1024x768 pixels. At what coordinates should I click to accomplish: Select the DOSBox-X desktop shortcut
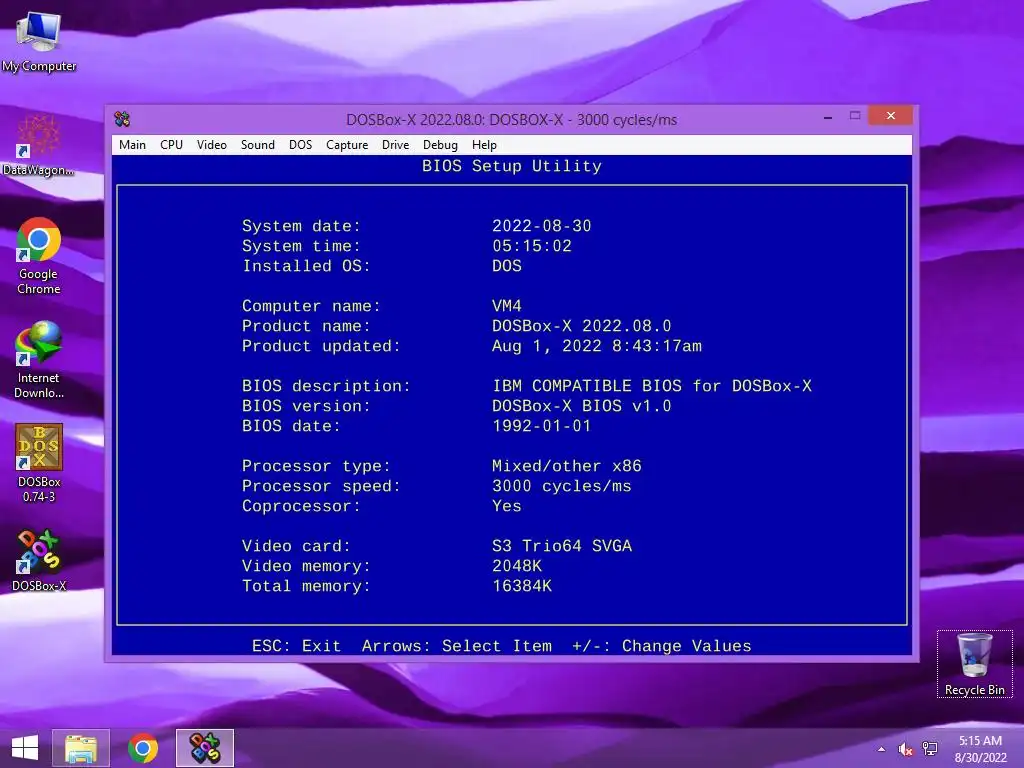(39, 561)
